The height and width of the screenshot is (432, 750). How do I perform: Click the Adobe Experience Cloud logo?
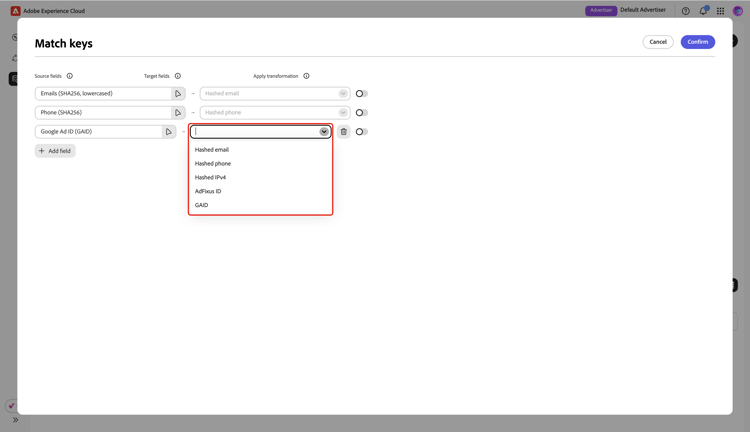[x=15, y=11]
